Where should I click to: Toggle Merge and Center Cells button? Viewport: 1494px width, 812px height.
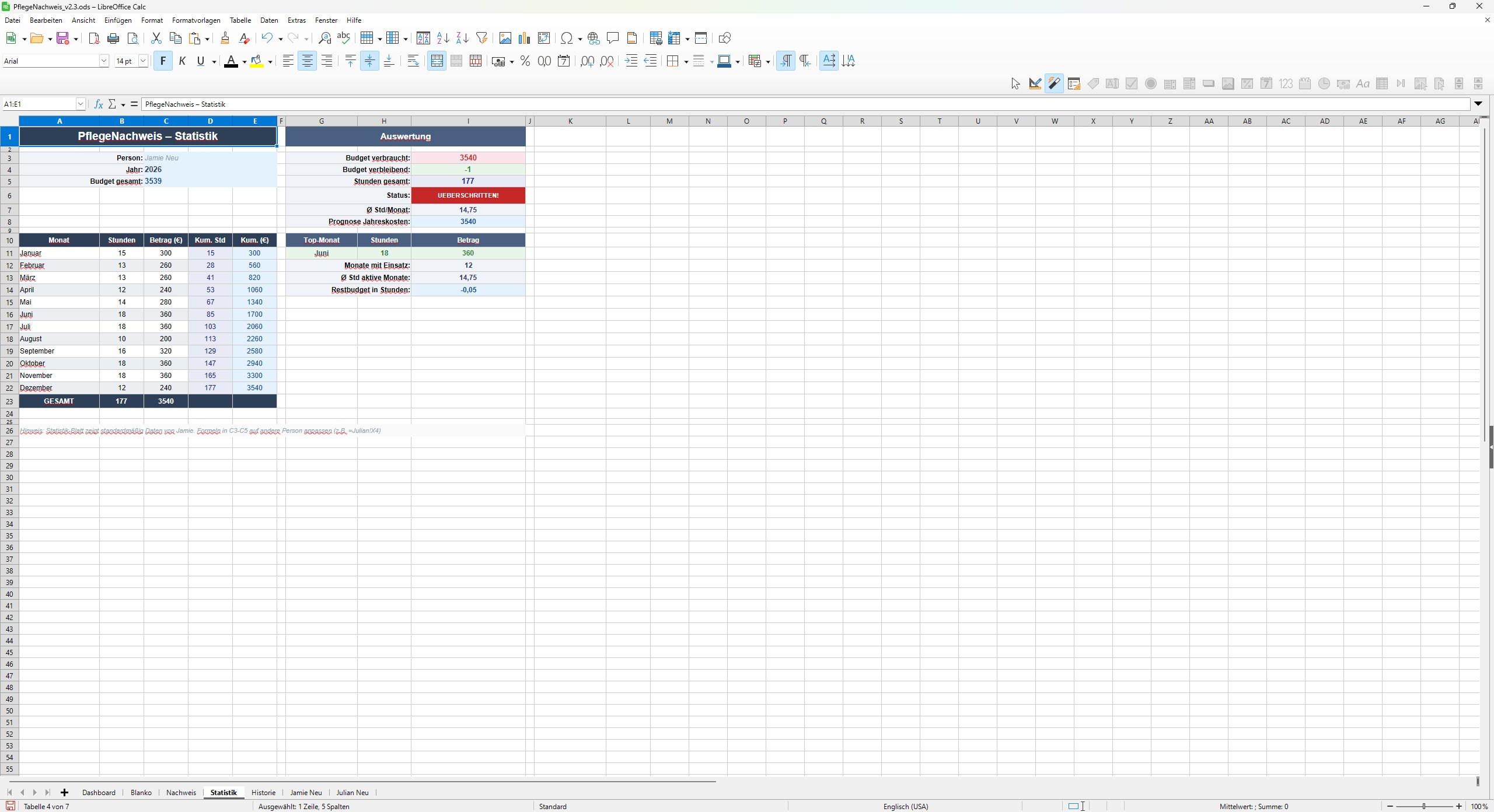437,61
